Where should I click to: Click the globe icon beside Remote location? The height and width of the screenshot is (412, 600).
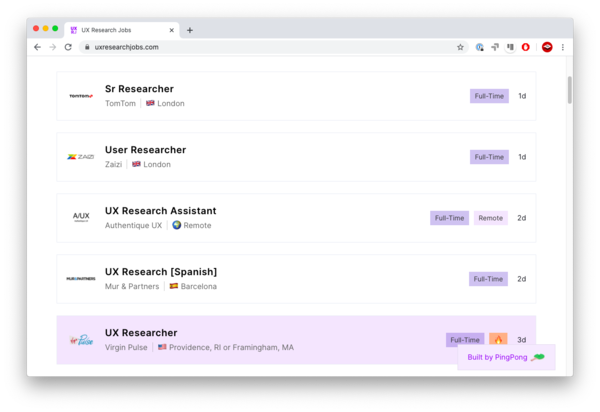(x=176, y=225)
